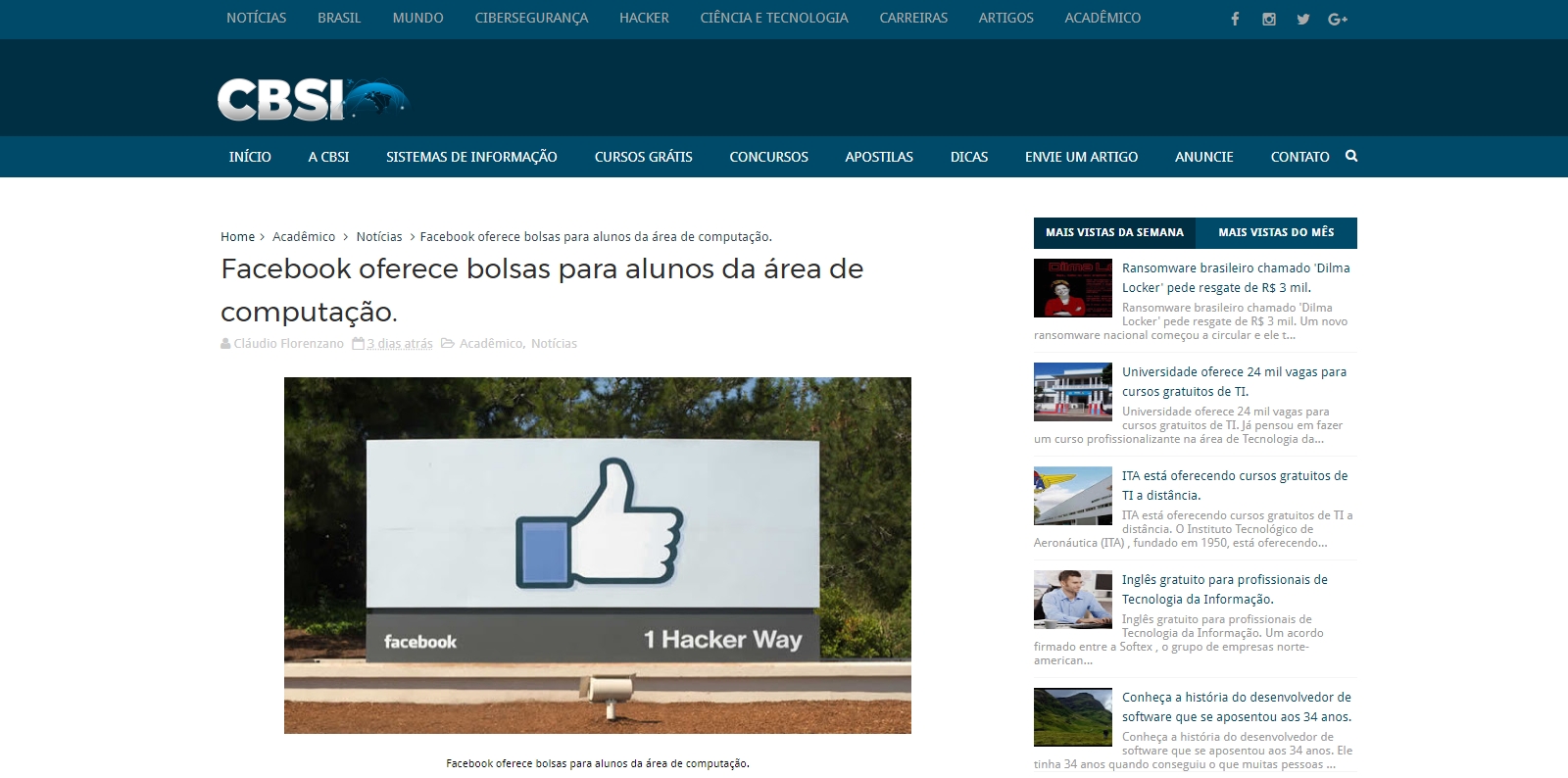
Task: Open 'ITA está oferecendo cursos gratuitos' link
Action: 1235,485
